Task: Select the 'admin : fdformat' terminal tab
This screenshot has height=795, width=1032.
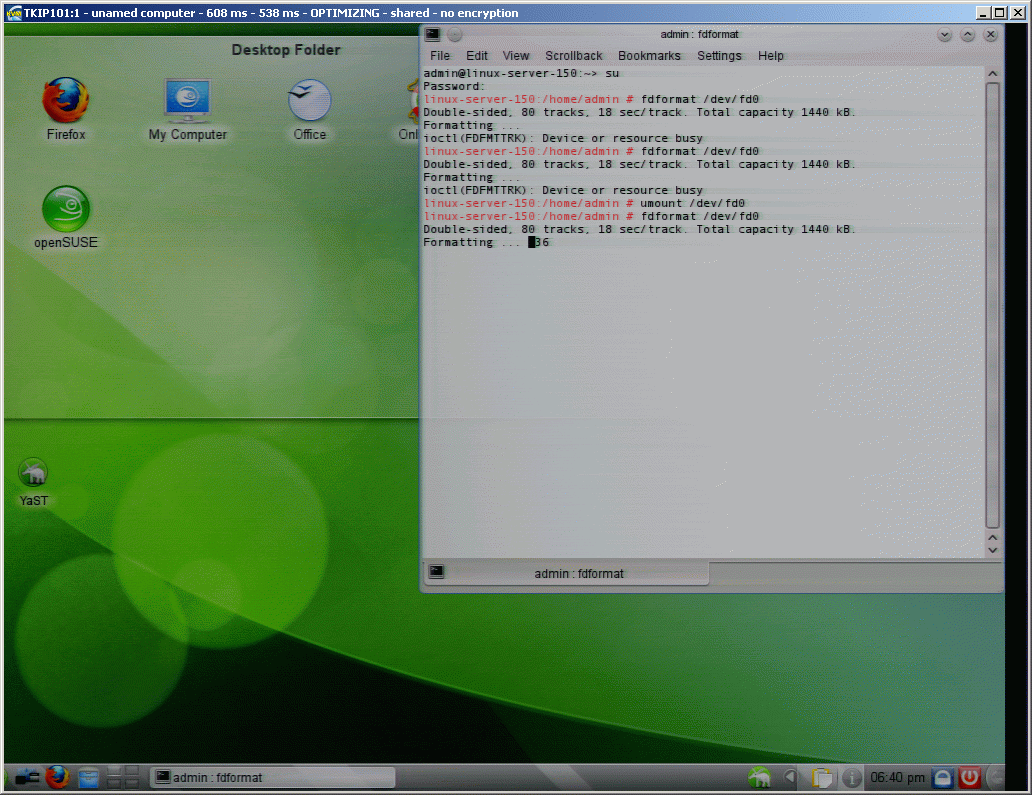Action: tap(566, 573)
